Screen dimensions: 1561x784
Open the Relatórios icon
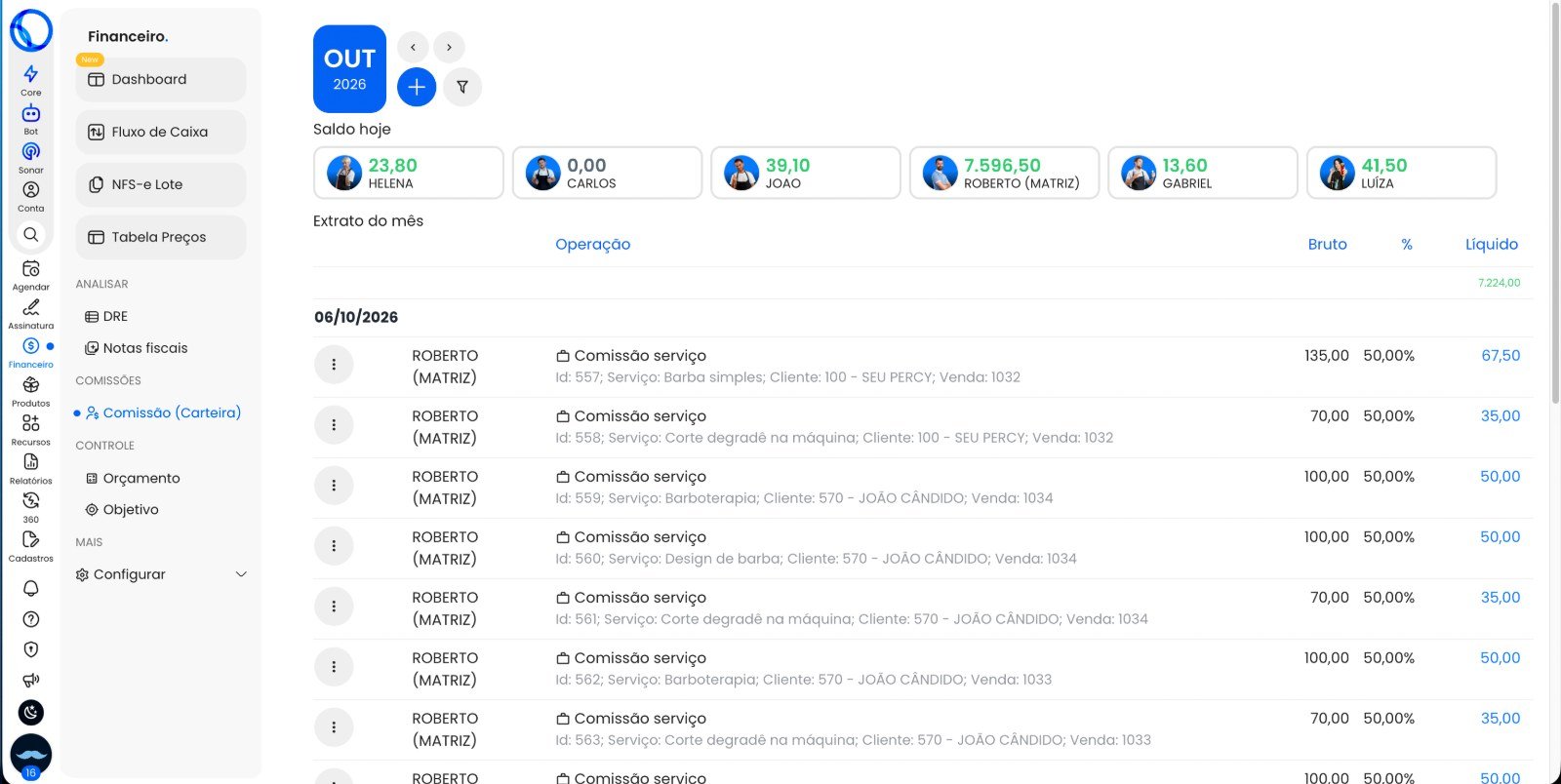click(31, 462)
